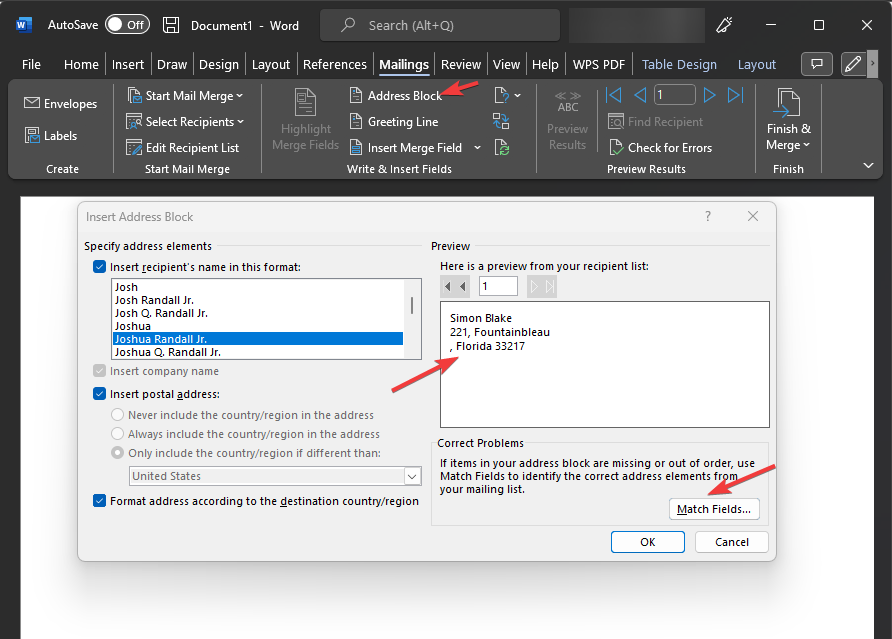The image size is (892, 639).
Task: Open the Table Design tab
Action: 679,65
